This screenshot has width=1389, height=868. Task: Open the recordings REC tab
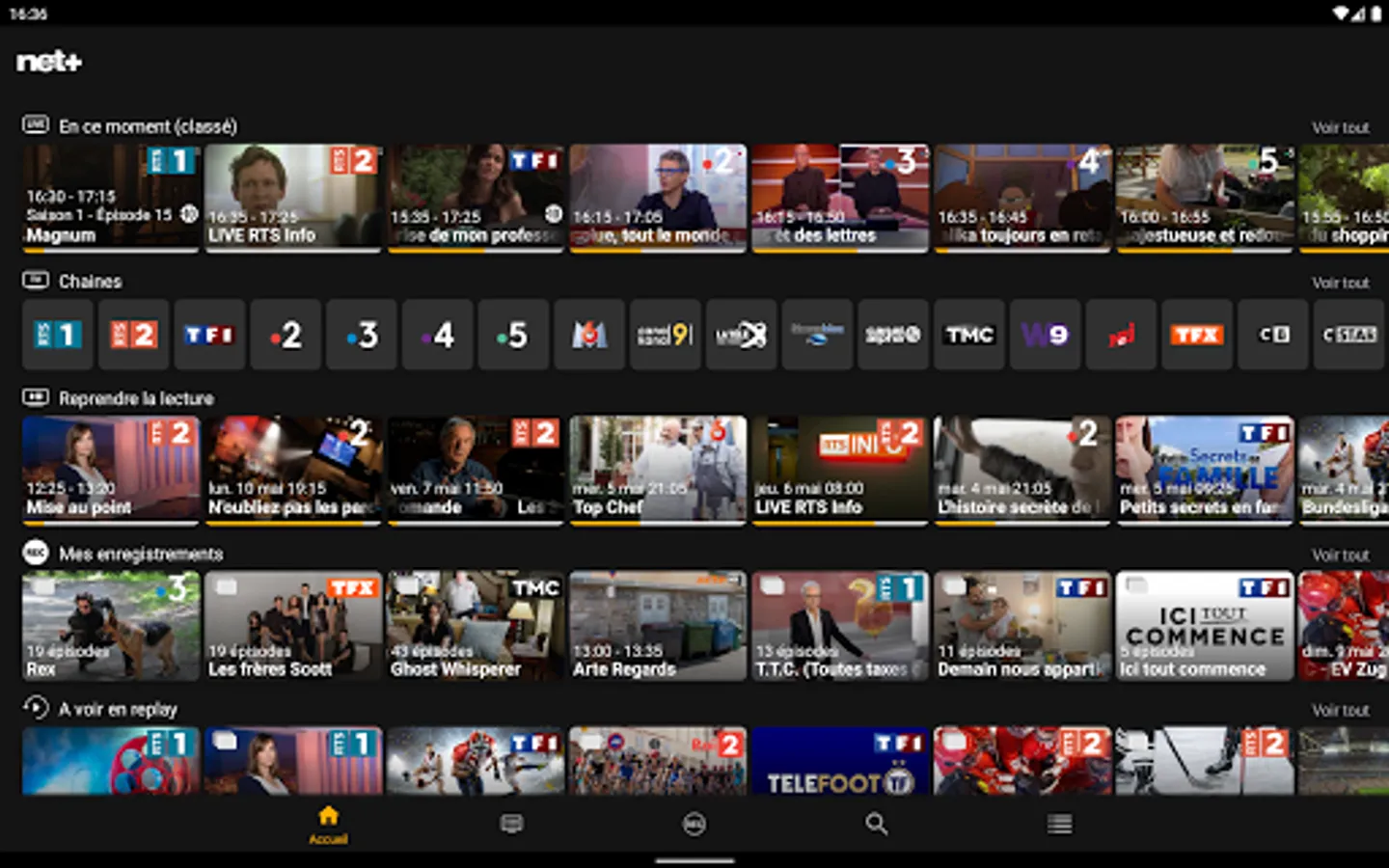[694, 824]
